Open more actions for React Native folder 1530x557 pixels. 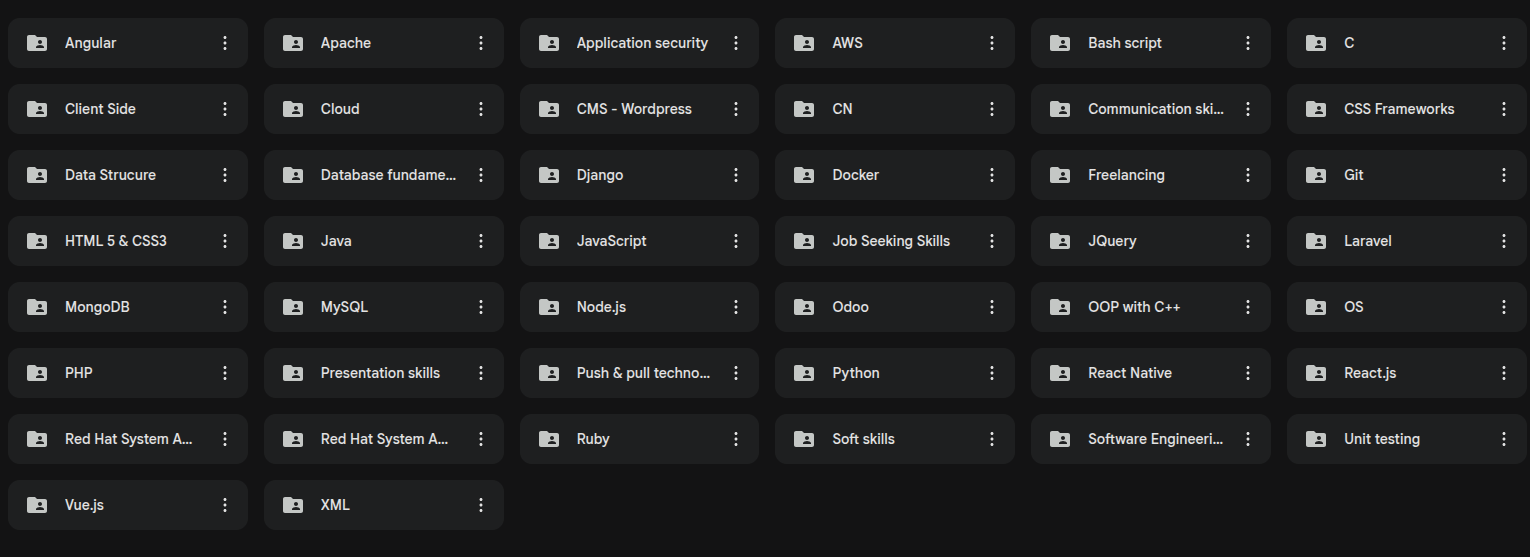tap(1248, 373)
